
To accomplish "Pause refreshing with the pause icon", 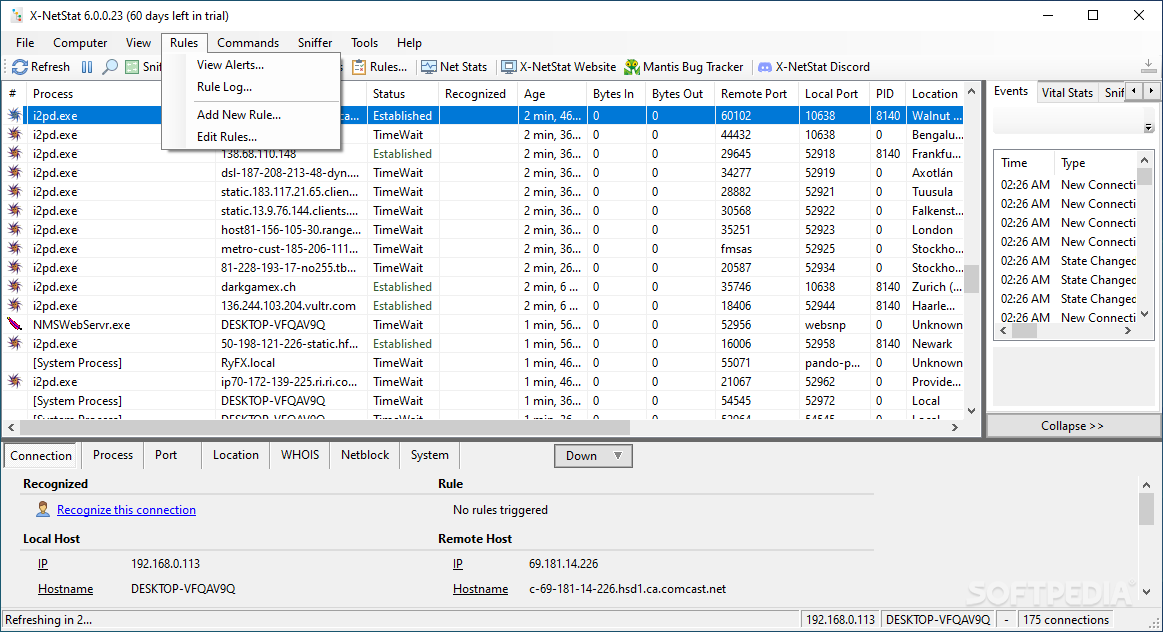I will pyautogui.click(x=87, y=67).
